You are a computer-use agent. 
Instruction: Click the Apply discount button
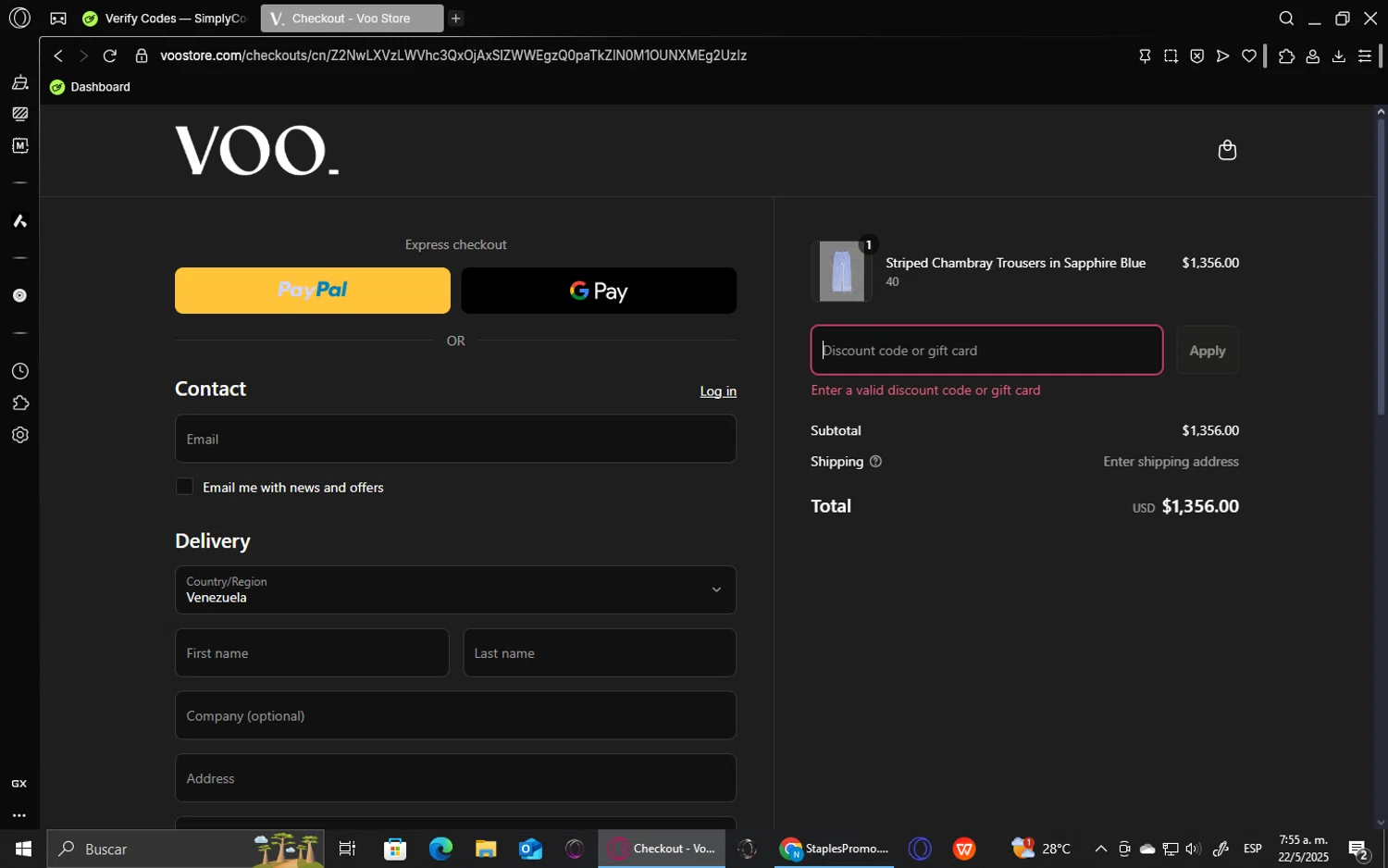tap(1207, 350)
